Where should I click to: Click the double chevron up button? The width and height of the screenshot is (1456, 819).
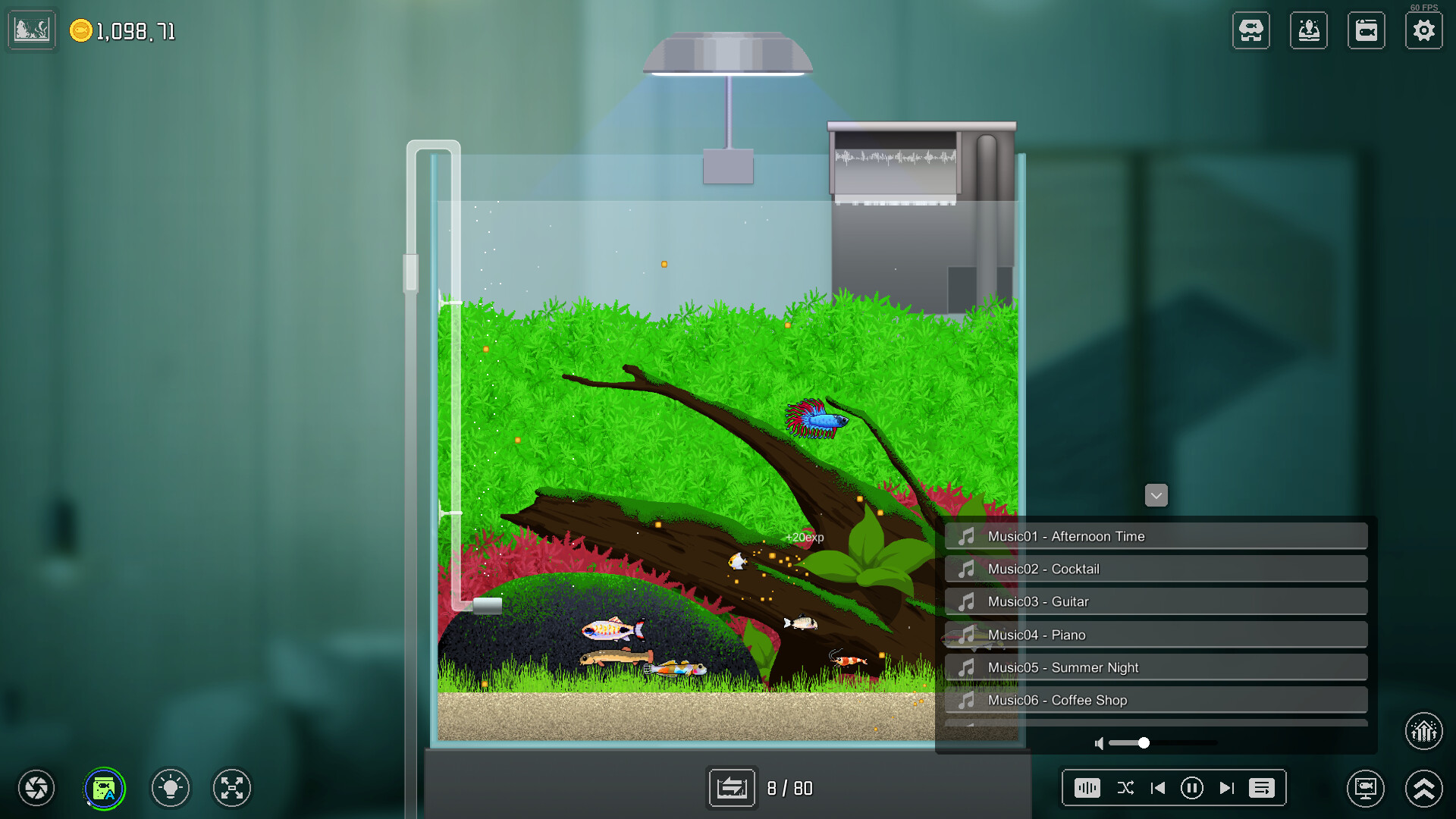(1423, 789)
